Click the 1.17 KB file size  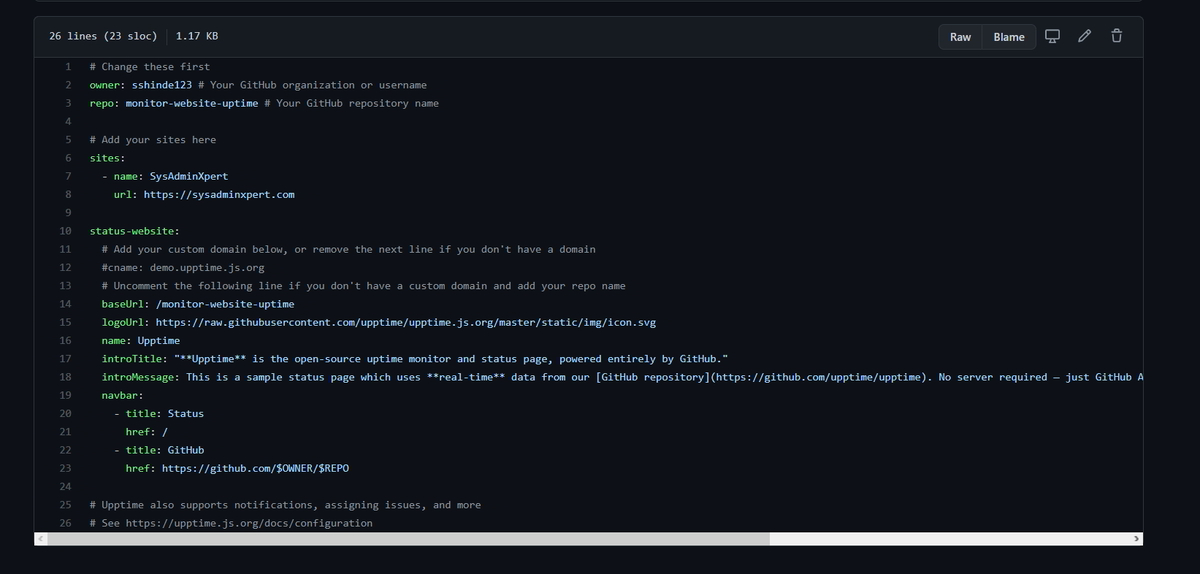pyautogui.click(x=197, y=36)
